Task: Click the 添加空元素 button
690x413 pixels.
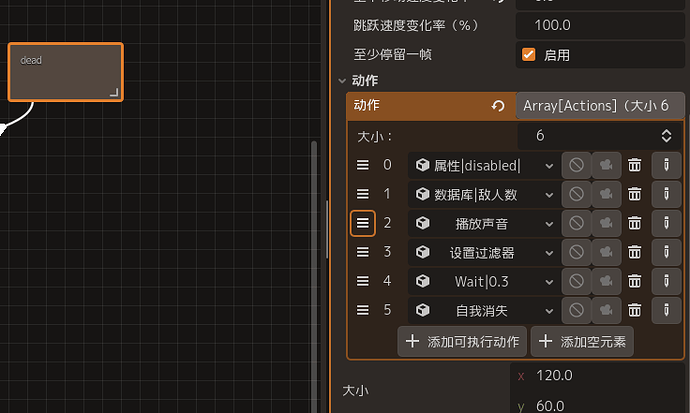Action: pyautogui.click(x=582, y=341)
